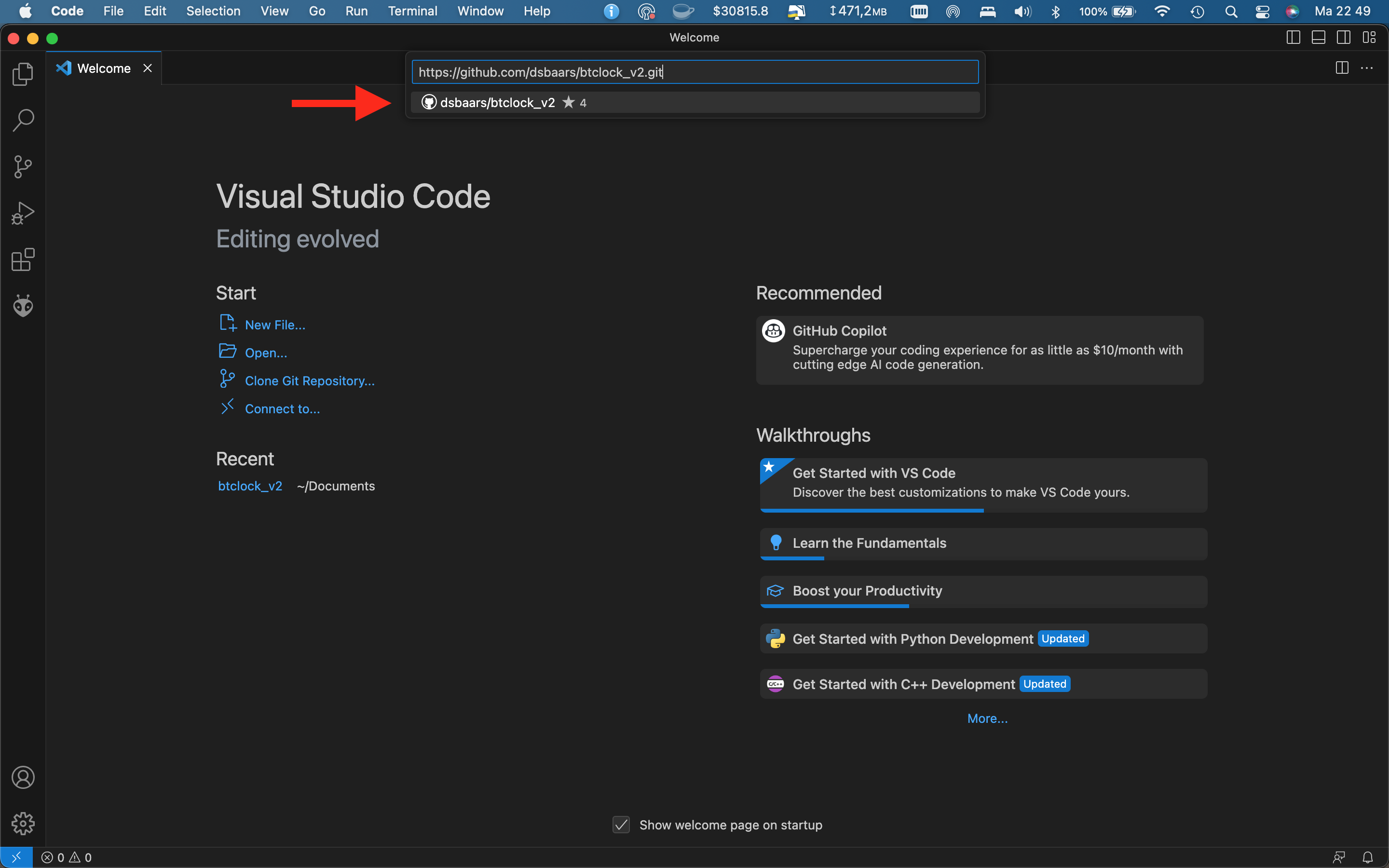1389x868 pixels.
Task: Open the View menu
Action: point(274,11)
